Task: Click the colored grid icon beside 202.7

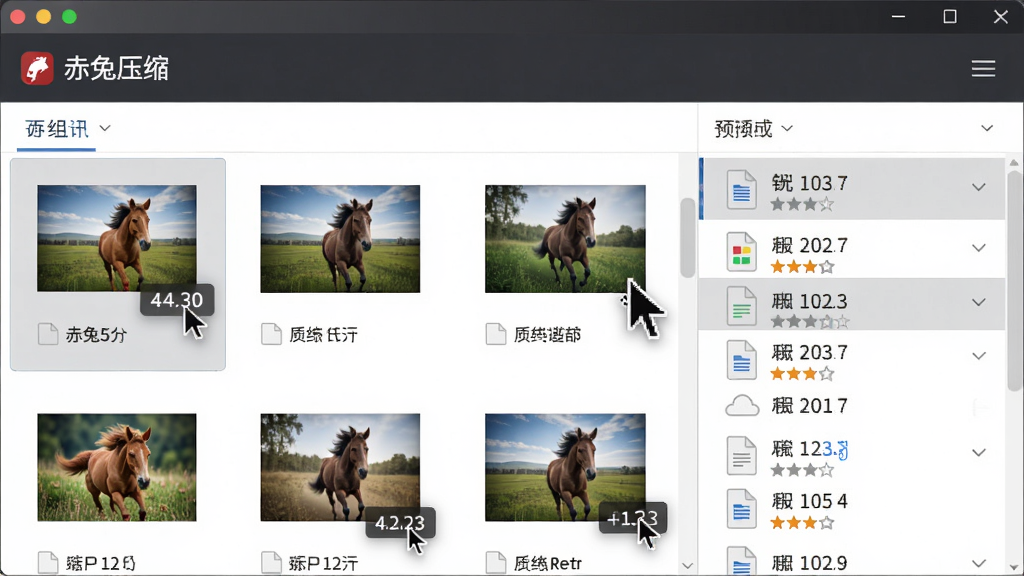Action: 741,252
